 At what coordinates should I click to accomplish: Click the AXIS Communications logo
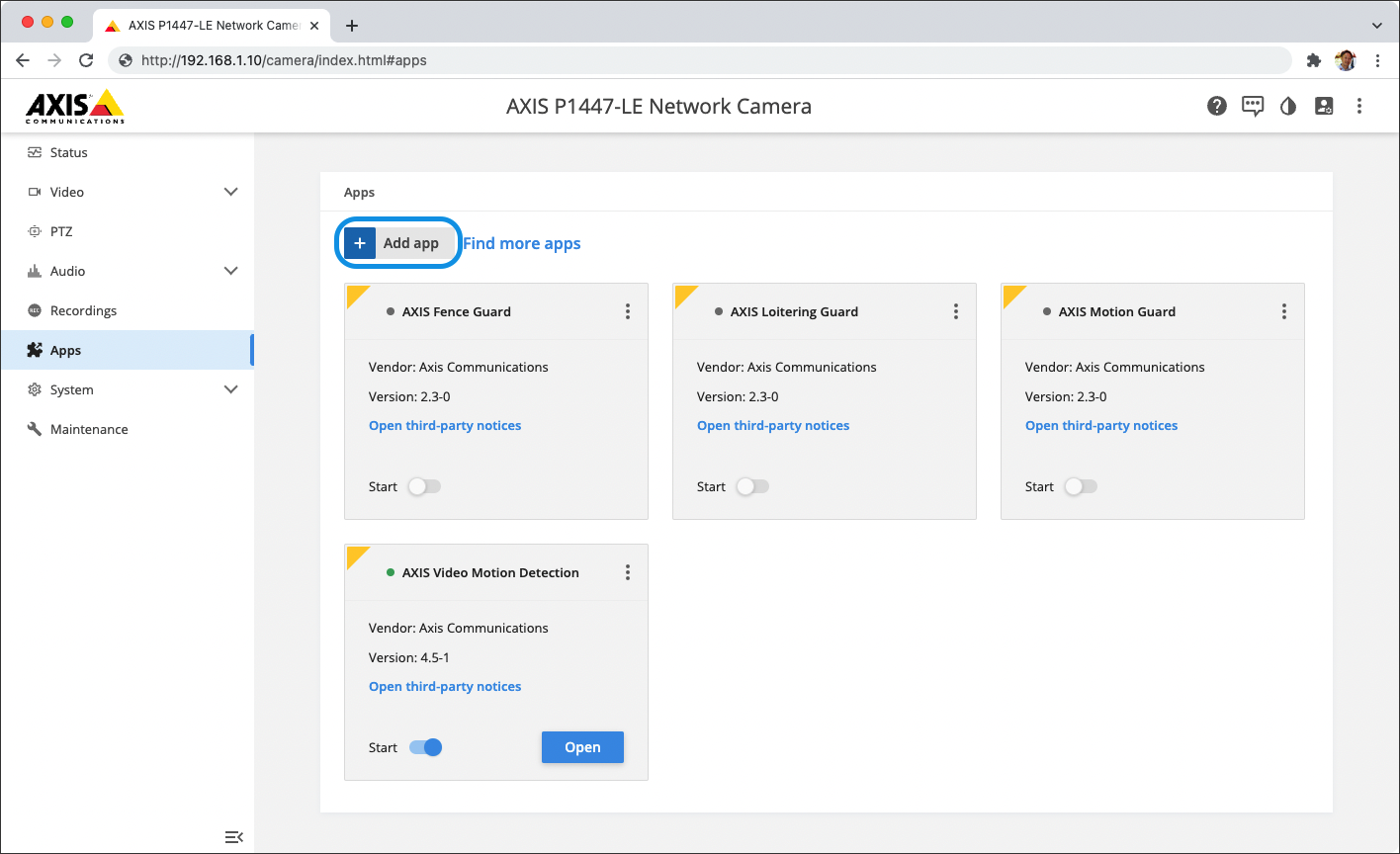[75, 106]
